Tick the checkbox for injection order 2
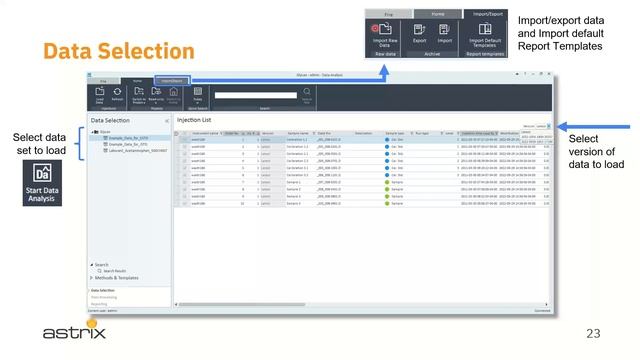Image resolution: width=640 pixels, height=360 pixels. pos(184,147)
